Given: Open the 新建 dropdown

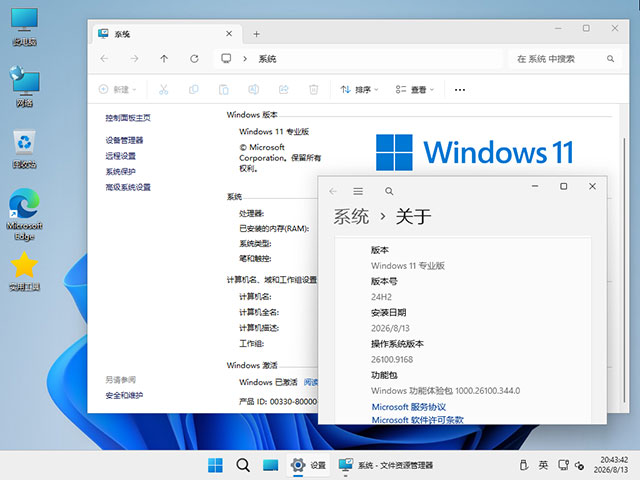Looking at the screenshot, I should coord(118,89).
